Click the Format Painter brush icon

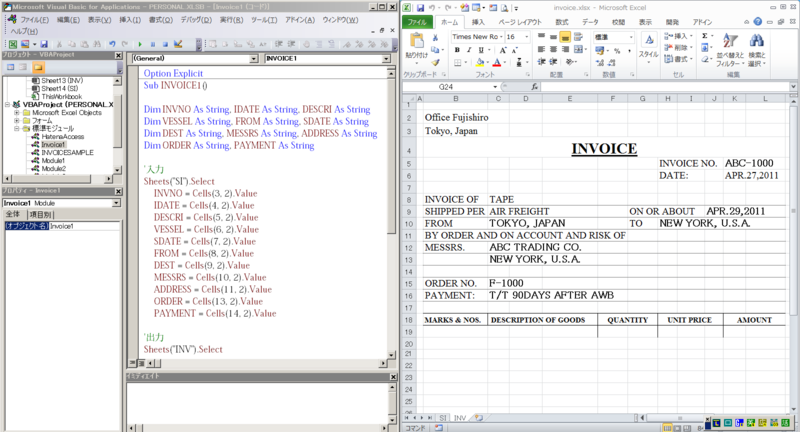pos(435,62)
